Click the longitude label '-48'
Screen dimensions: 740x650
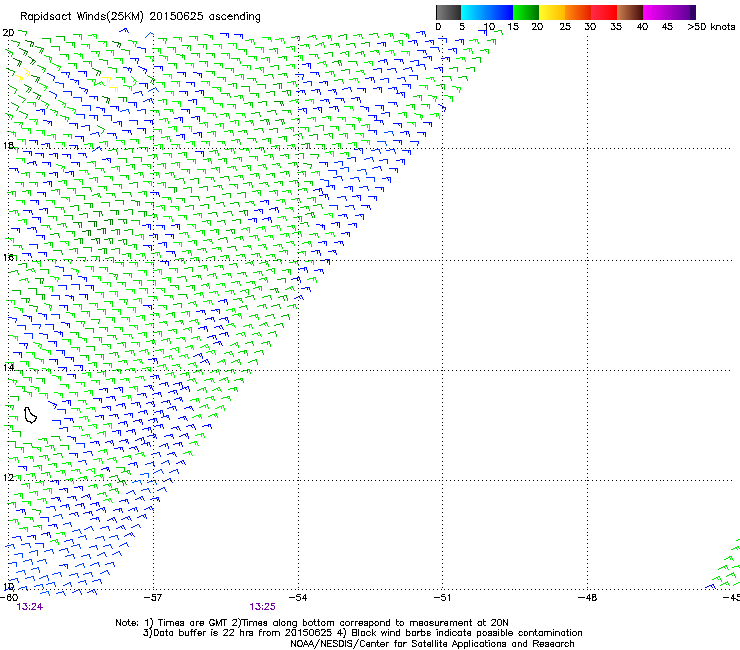click(x=587, y=598)
